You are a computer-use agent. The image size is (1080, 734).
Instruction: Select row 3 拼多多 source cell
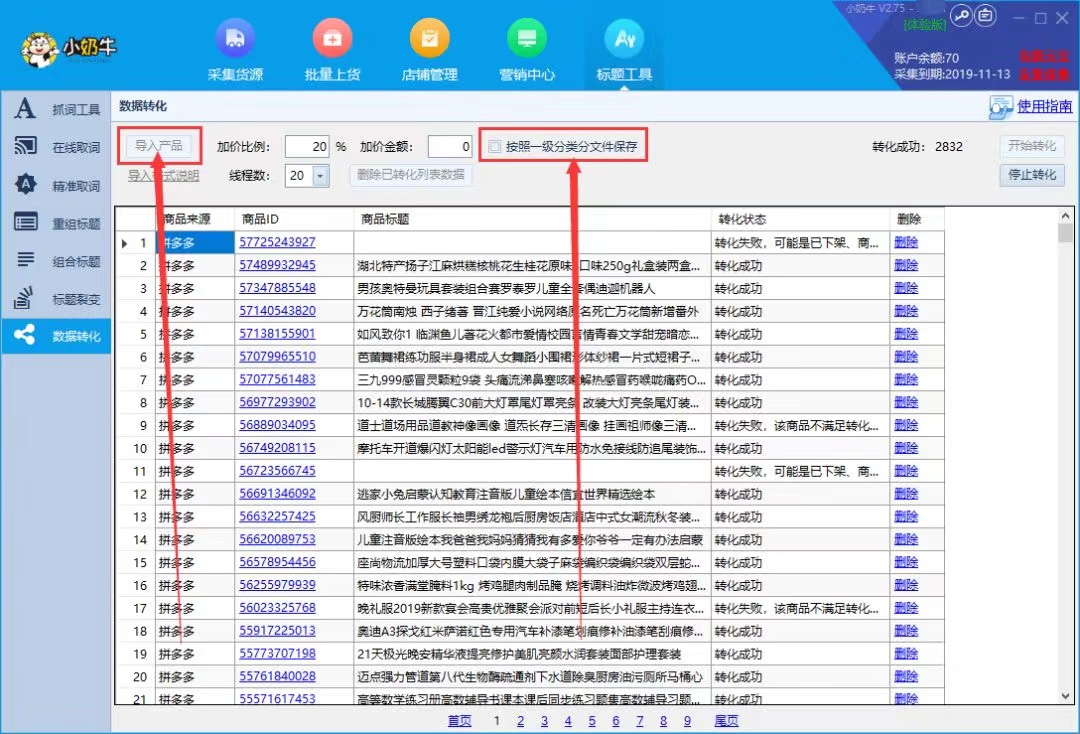click(195, 288)
